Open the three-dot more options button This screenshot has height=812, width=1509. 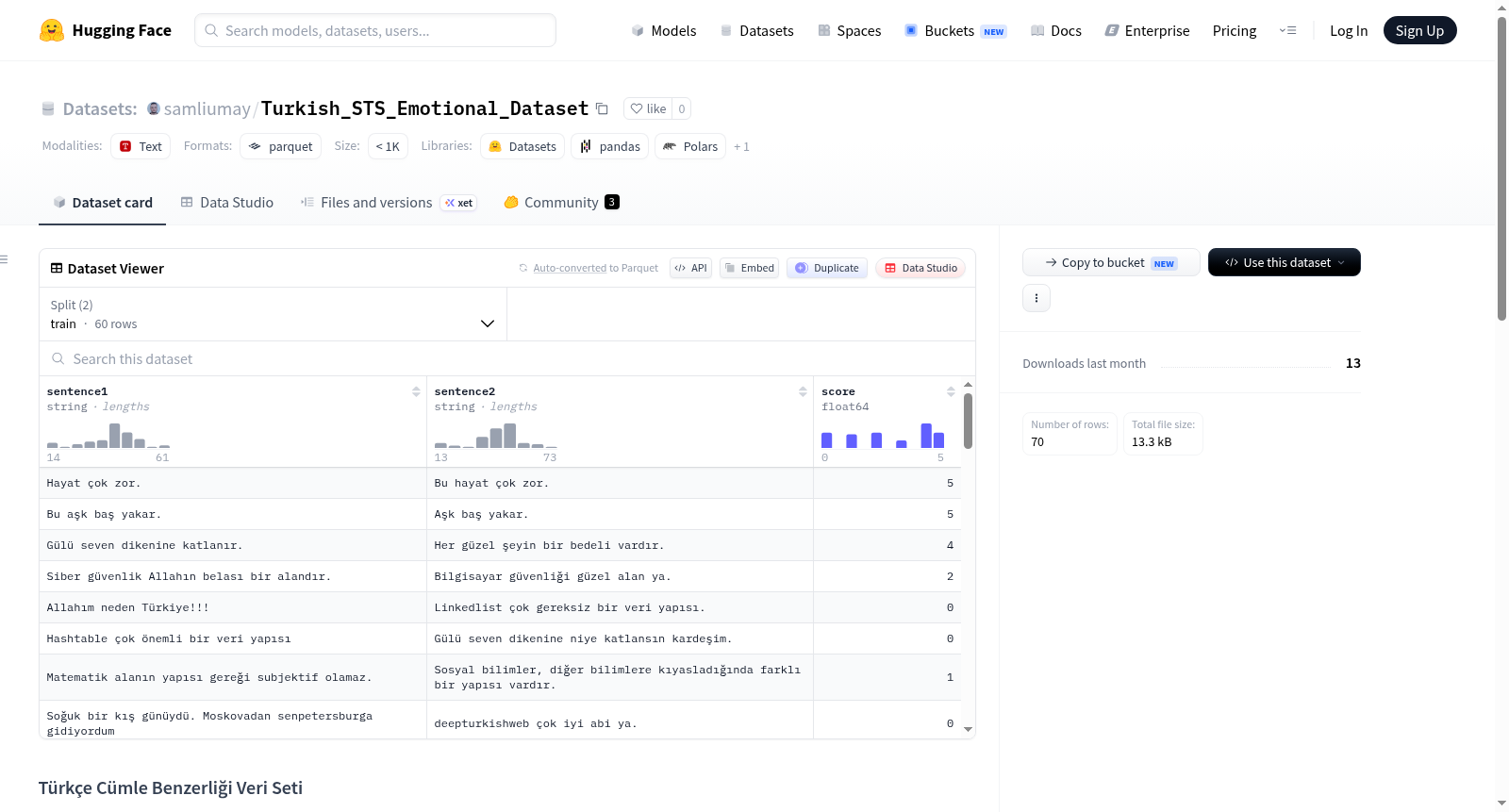tap(1036, 298)
